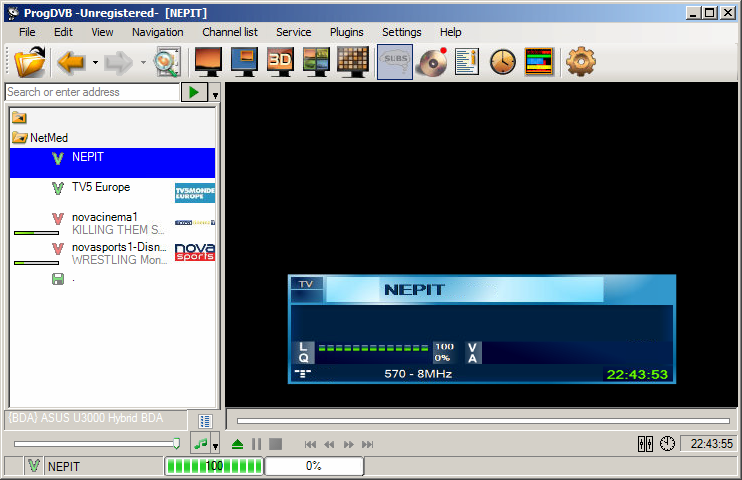The width and height of the screenshot is (742, 480).
Task: Open the audio track dropdown arrow
Action: [x=215, y=444]
